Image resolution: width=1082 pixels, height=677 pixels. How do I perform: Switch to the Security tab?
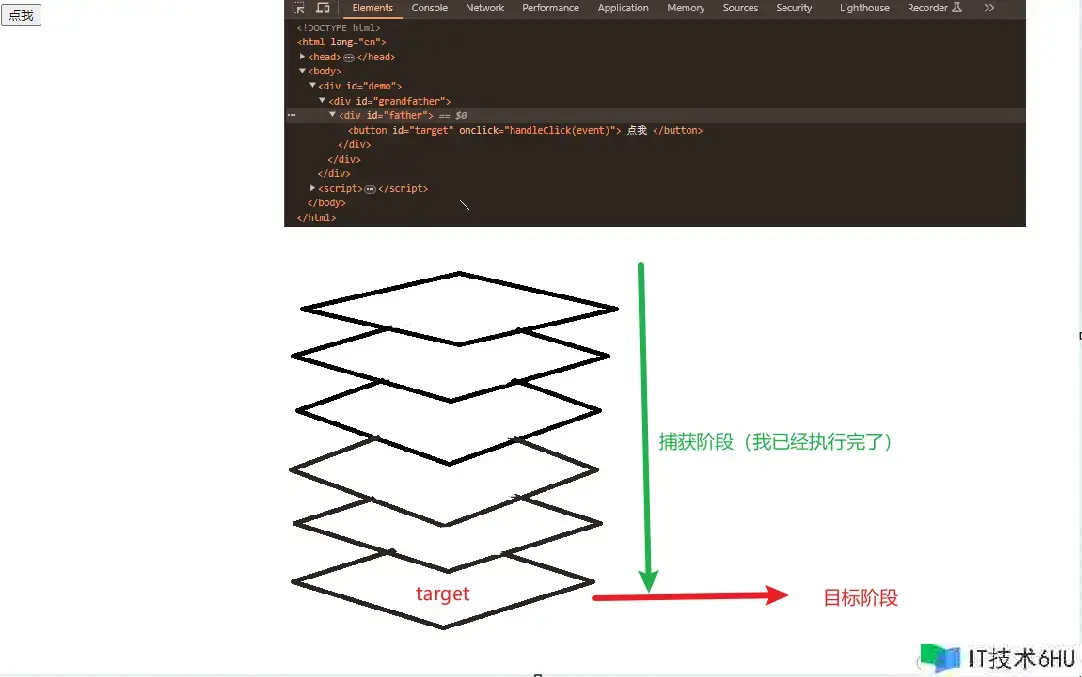click(794, 8)
